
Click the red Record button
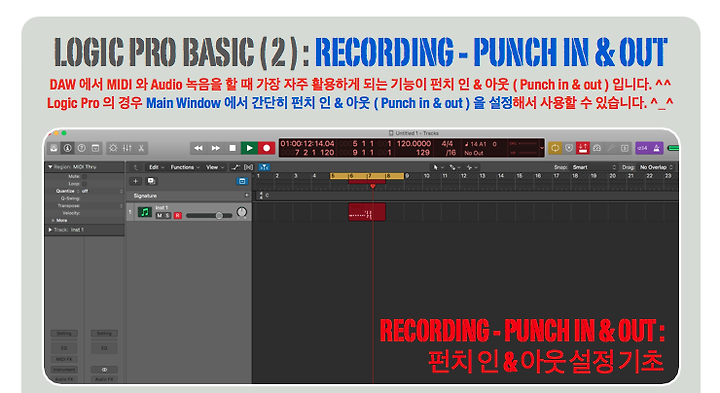266,148
